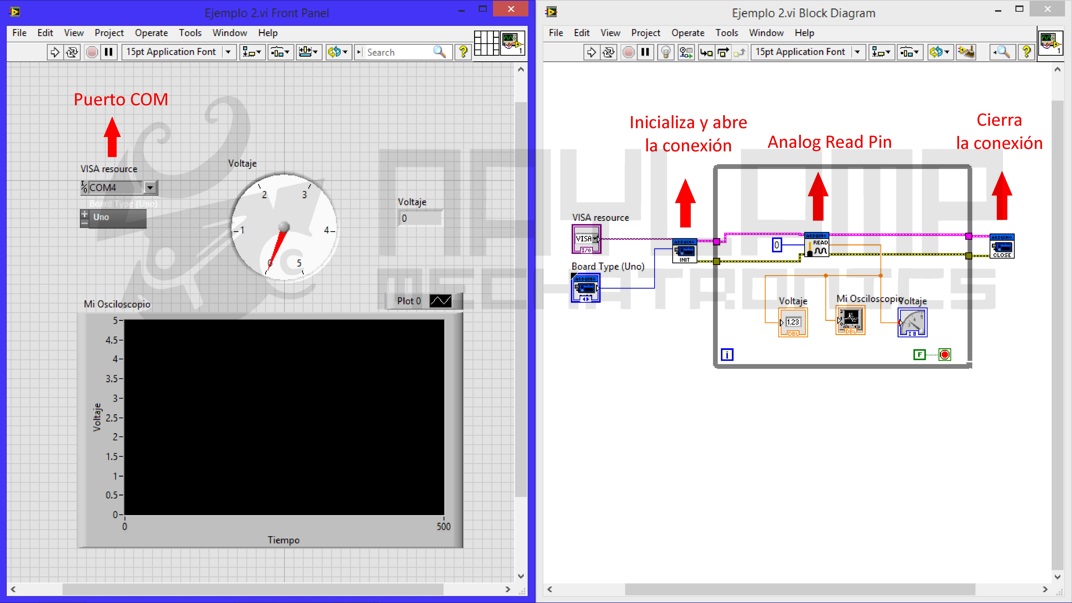Select the Mi Osciloscopio chart terminal

pyautogui.click(x=850, y=320)
